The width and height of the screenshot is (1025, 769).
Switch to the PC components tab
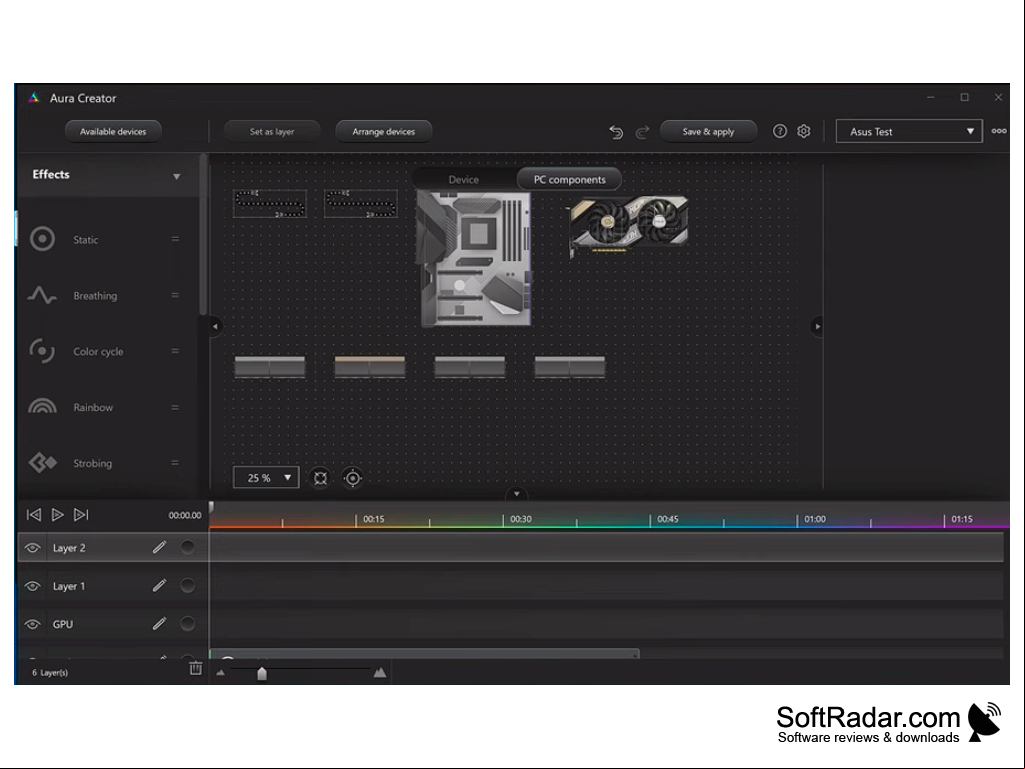click(x=569, y=179)
